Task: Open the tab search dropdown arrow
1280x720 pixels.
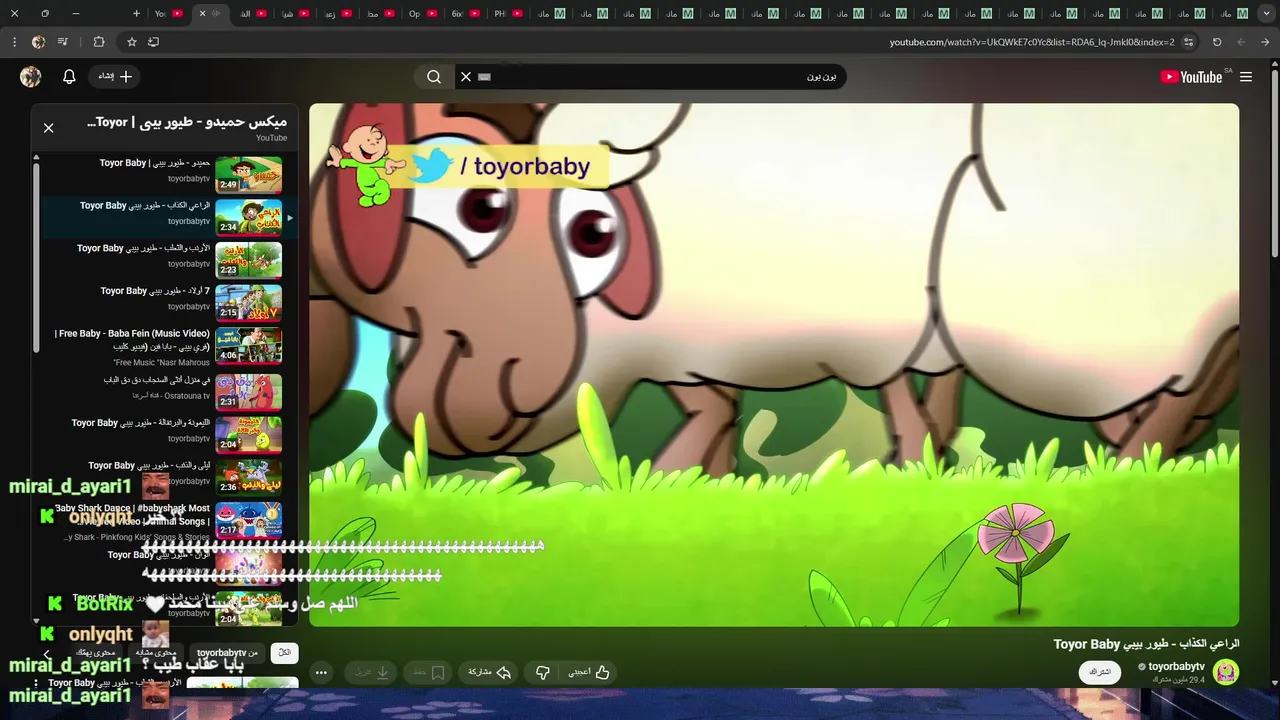Action: (1265, 14)
